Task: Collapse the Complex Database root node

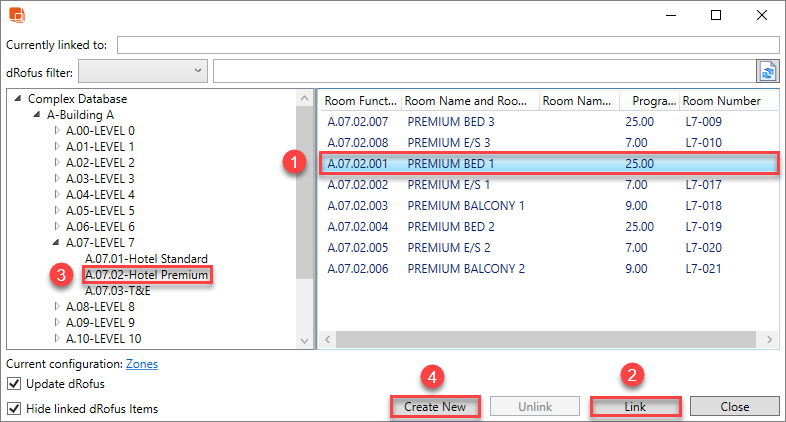Action: [19, 99]
